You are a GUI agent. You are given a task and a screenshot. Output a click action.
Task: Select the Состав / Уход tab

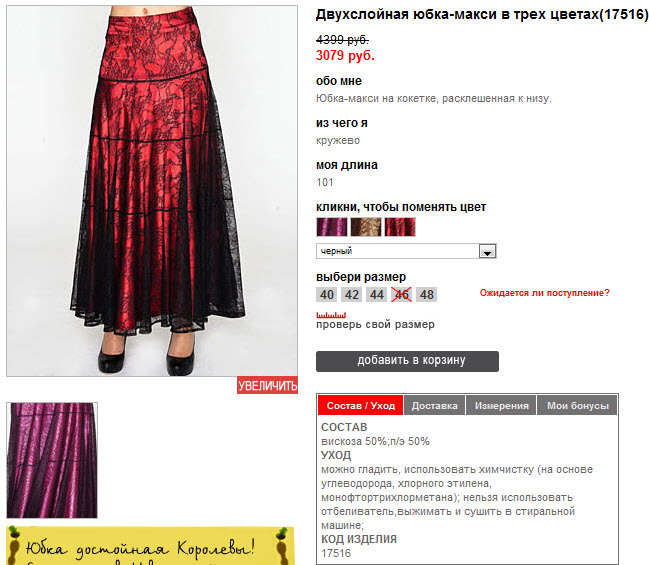point(361,406)
